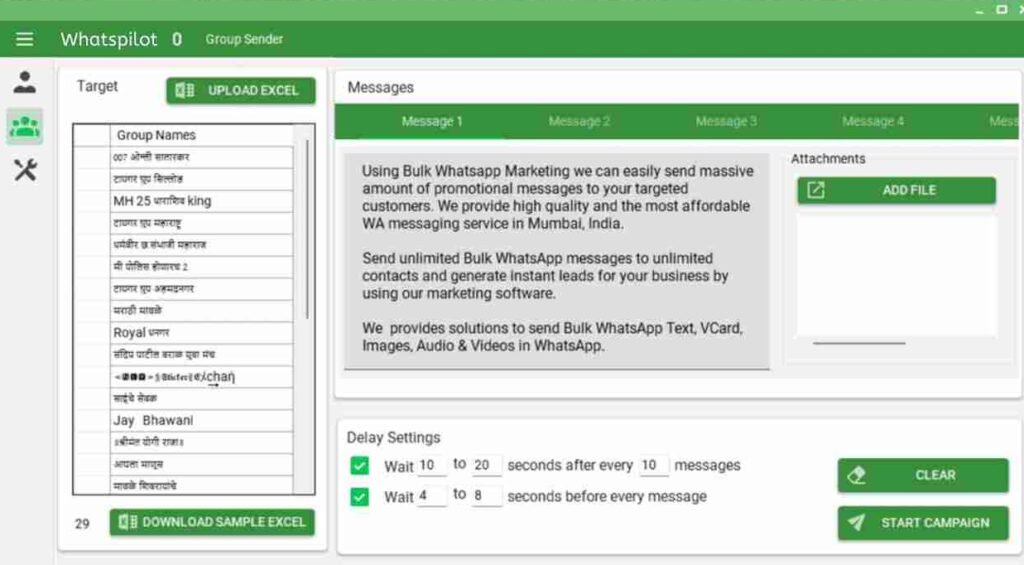This screenshot has height=565, width=1024.
Task: Select the Group Sender sidebar icon
Action: 25,126
